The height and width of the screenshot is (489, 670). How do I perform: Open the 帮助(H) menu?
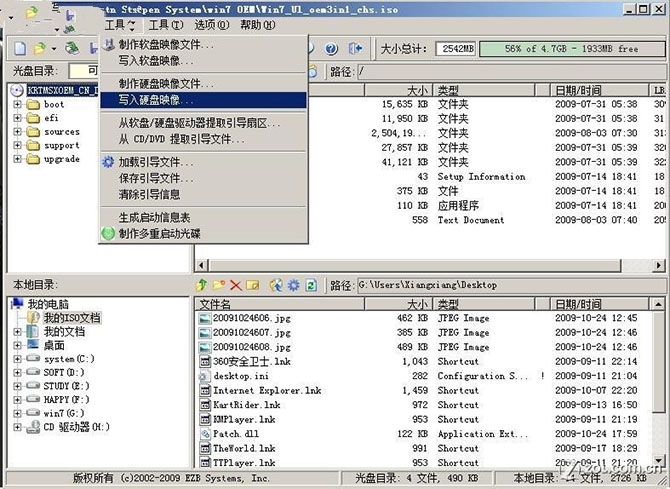click(x=257, y=24)
